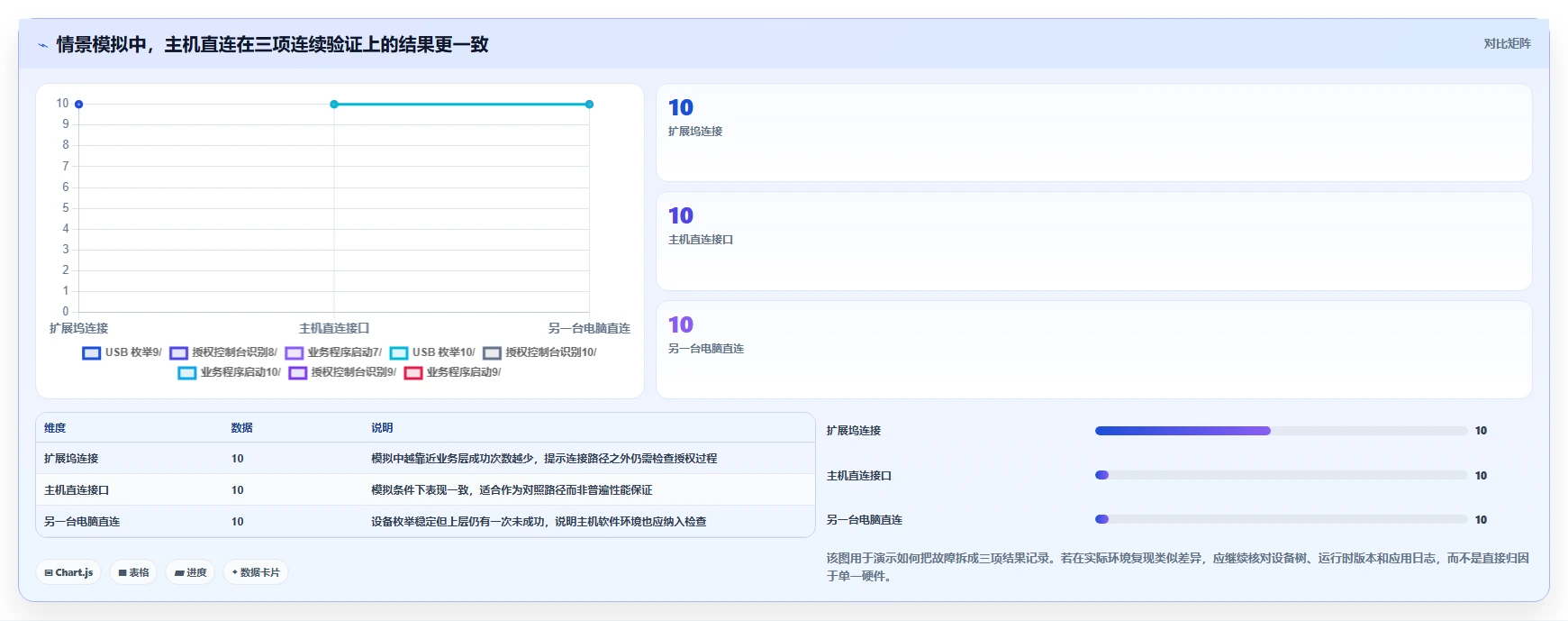Select the 扩展坞连接 cell in the table
The height and width of the screenshot is (621, 1568).
(71, 459)
